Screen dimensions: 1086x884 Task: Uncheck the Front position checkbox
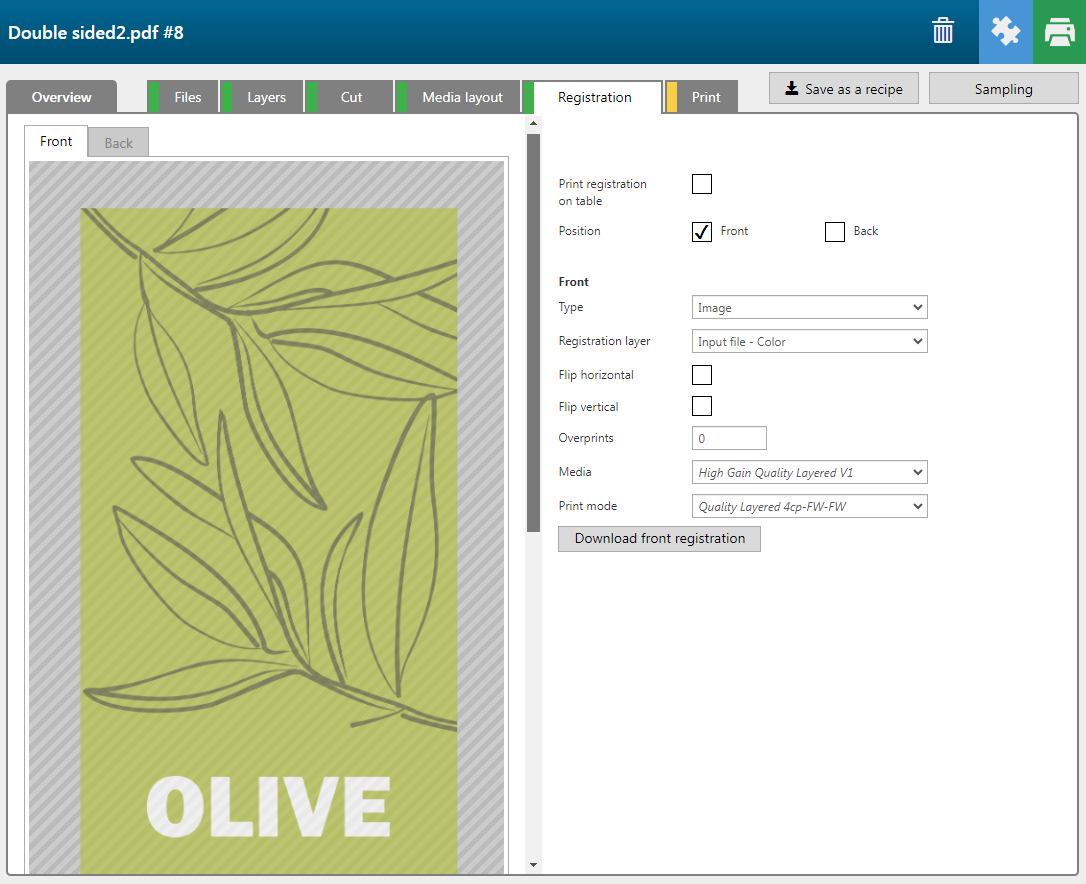pos(702,232)
